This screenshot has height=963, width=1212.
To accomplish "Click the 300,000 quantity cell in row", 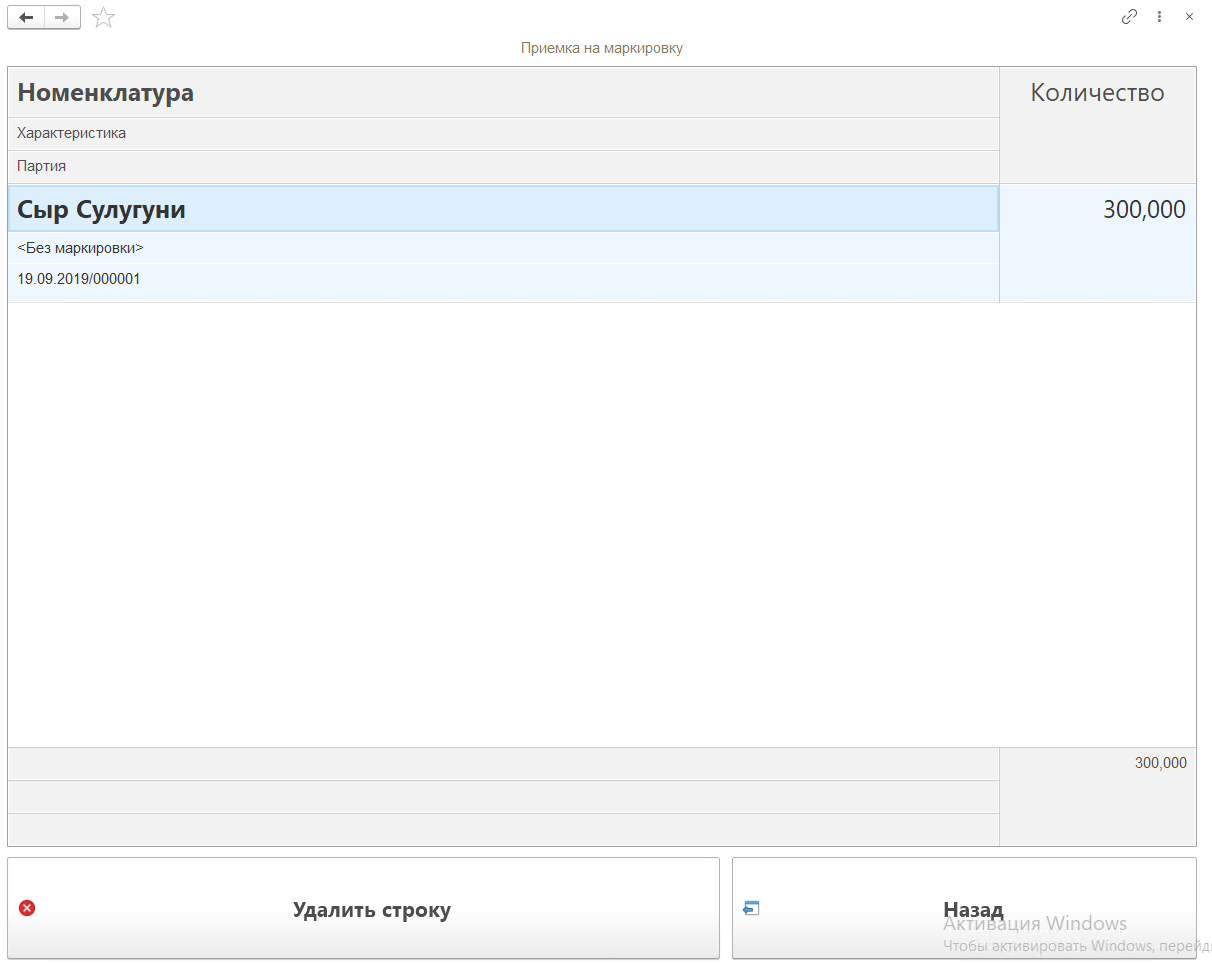I will (x=1143, y=210).
